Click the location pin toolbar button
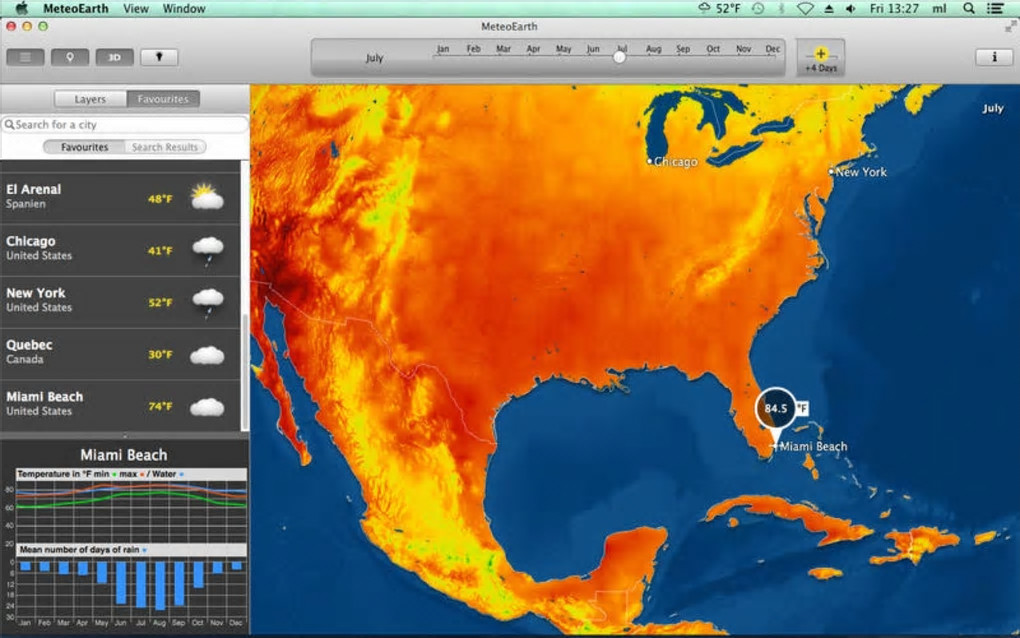1020x638 pixels. (70, 57)
